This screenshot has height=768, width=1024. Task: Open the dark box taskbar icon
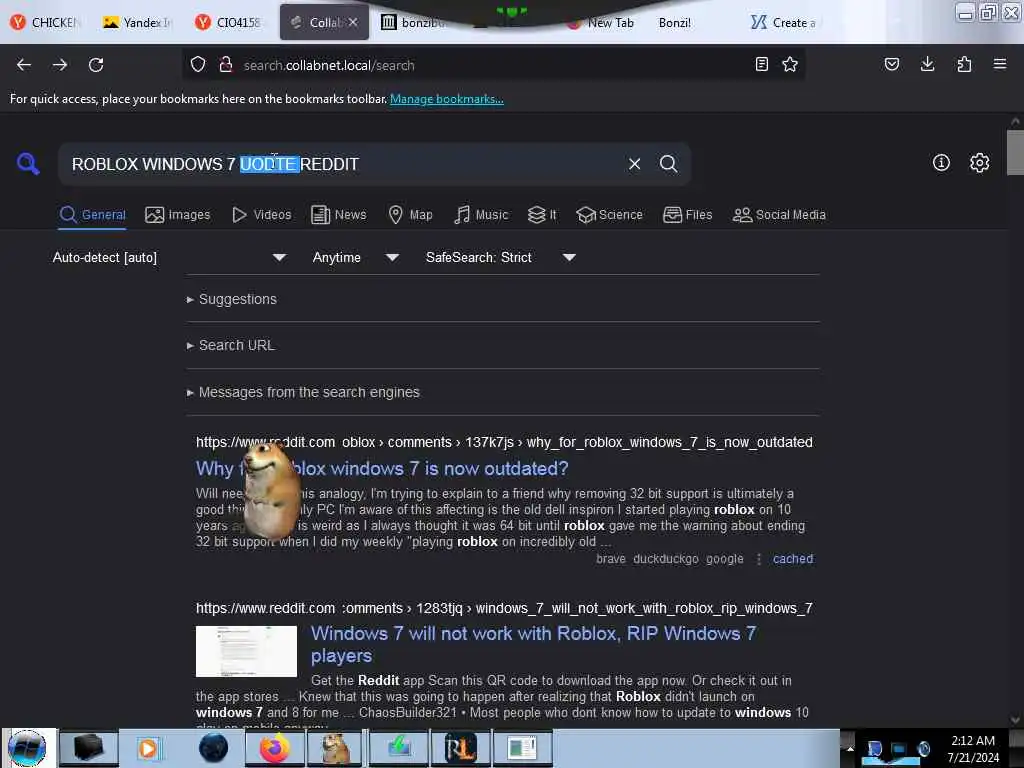point(89,748)
